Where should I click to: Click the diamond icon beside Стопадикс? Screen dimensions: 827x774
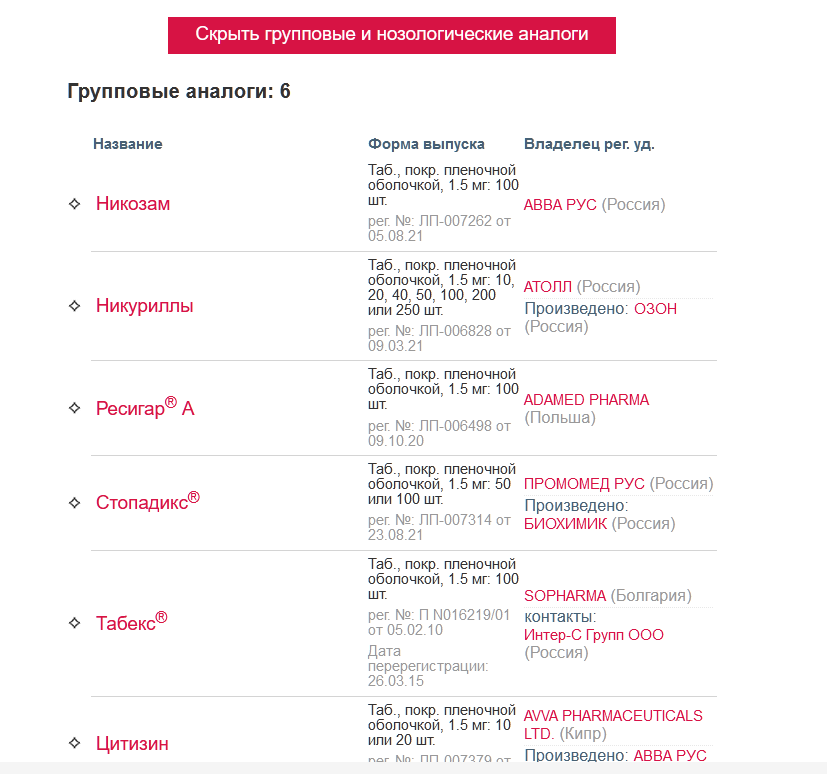click(74, 502)
